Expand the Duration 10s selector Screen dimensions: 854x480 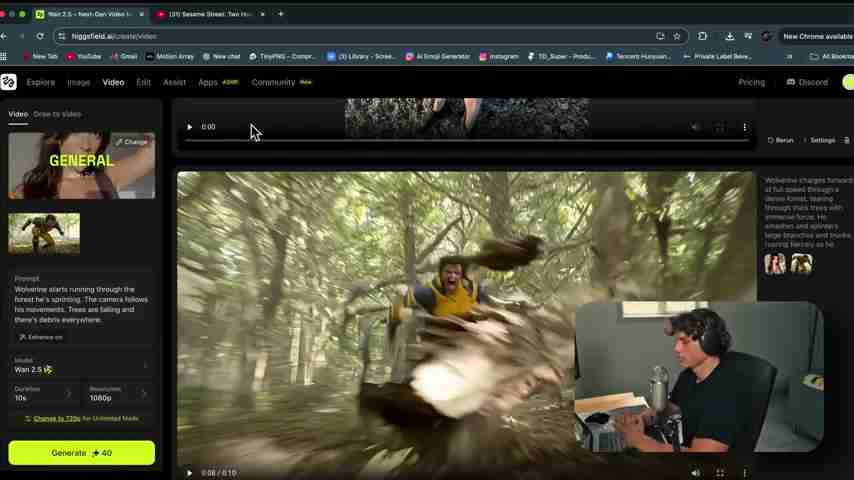coord(44,393)
